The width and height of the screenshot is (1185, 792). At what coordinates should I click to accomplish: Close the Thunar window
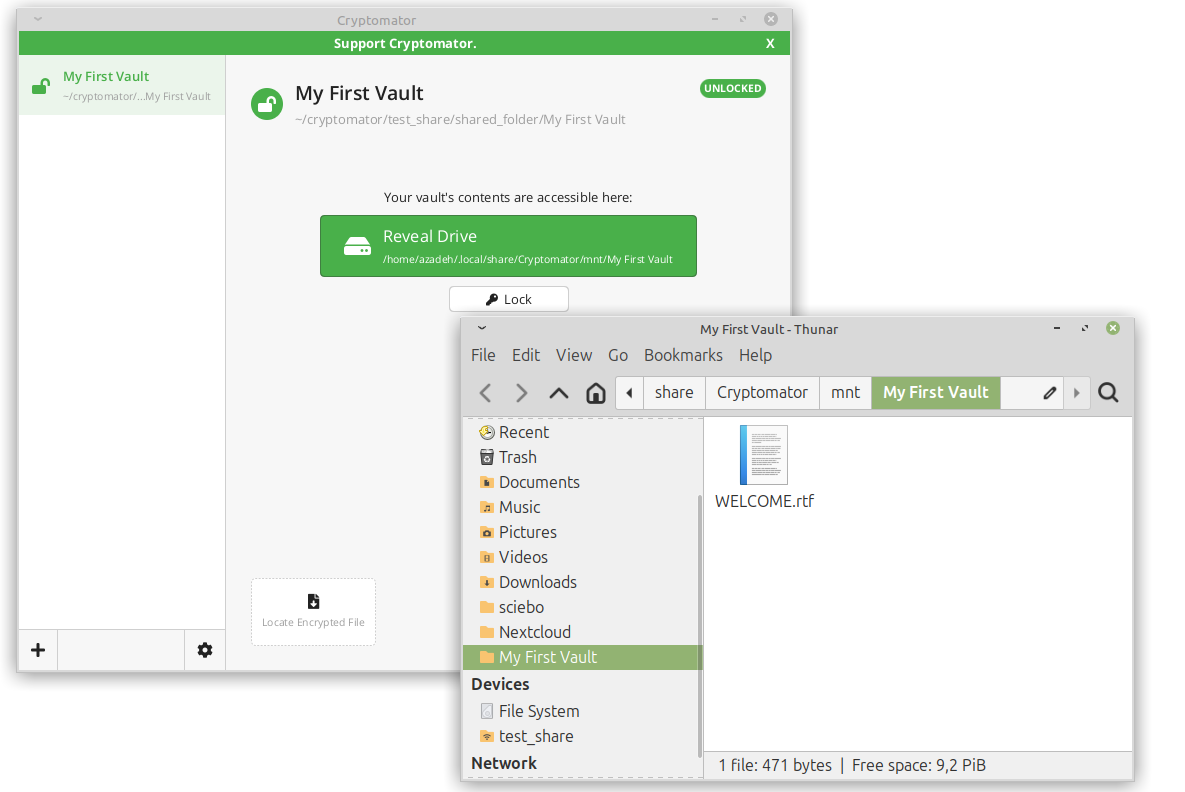[x=1112, y=328]
